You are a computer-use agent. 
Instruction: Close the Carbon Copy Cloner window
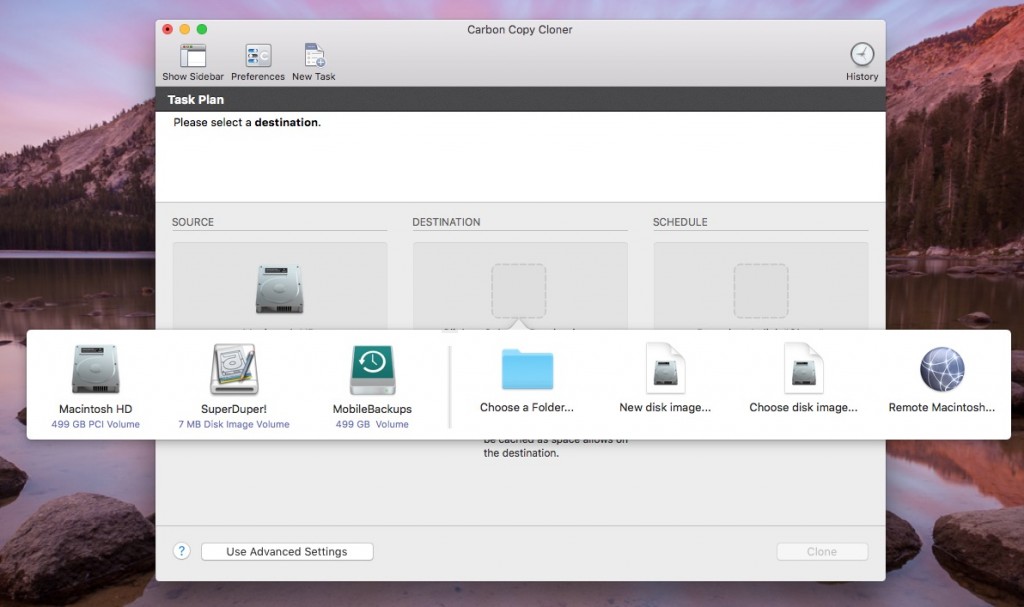click(168, 29)
